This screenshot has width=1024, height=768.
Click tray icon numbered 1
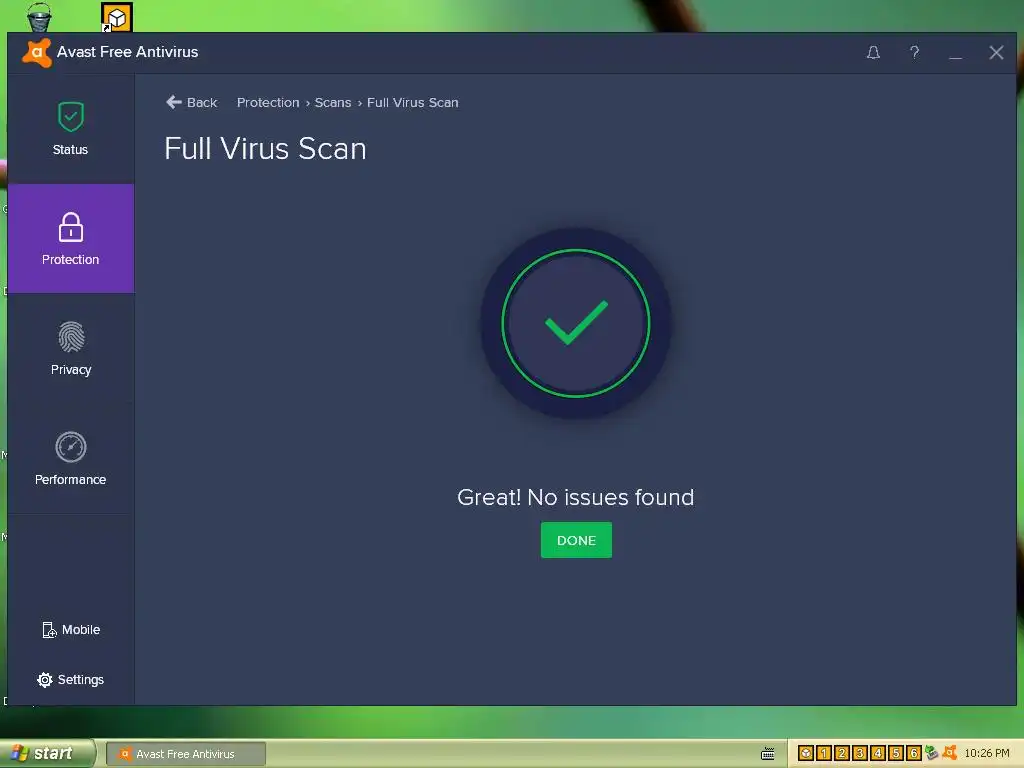[x=824, y=753]
